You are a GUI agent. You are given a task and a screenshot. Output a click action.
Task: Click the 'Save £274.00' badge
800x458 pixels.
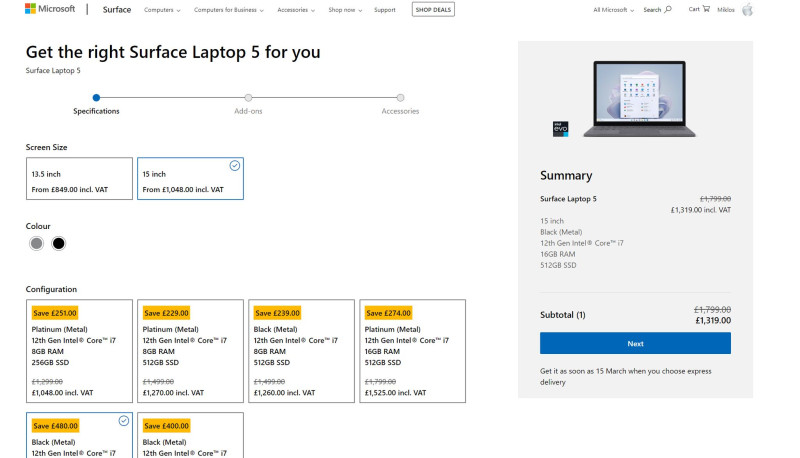point(388,313)
